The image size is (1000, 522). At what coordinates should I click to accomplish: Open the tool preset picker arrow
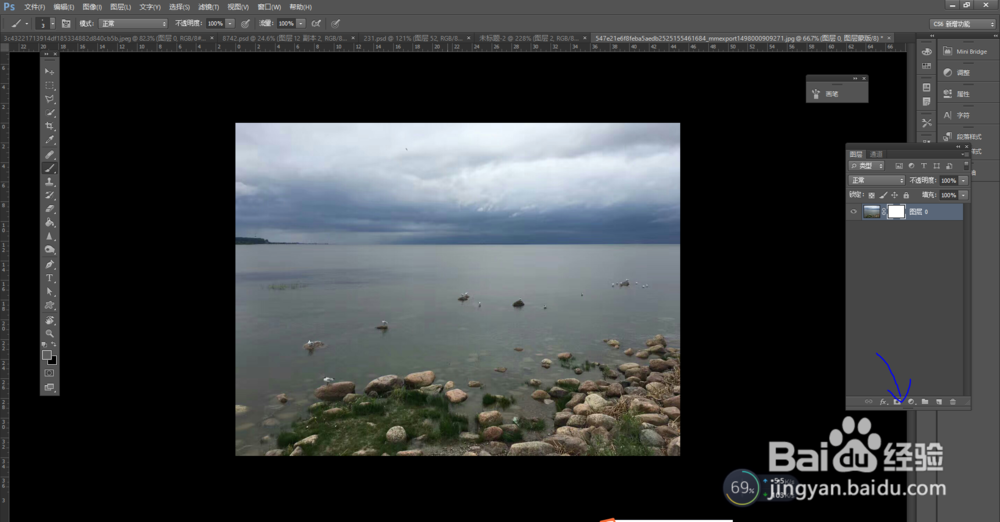(x=27, y=24)
